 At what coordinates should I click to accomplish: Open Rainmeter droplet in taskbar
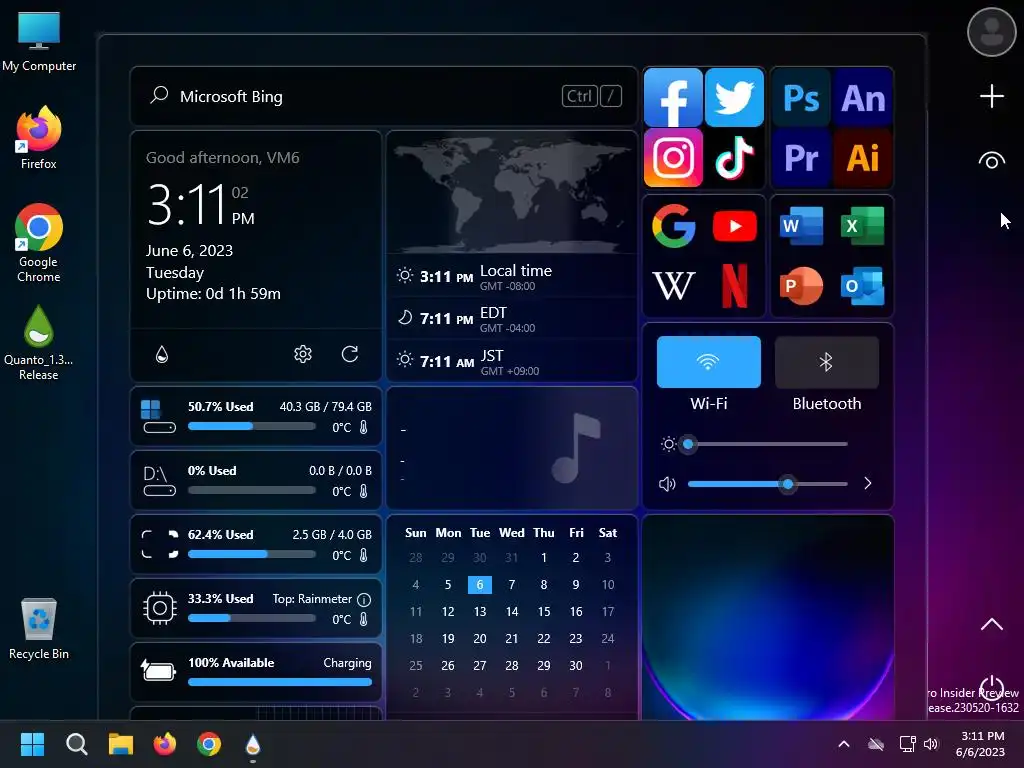click(253, 744)
